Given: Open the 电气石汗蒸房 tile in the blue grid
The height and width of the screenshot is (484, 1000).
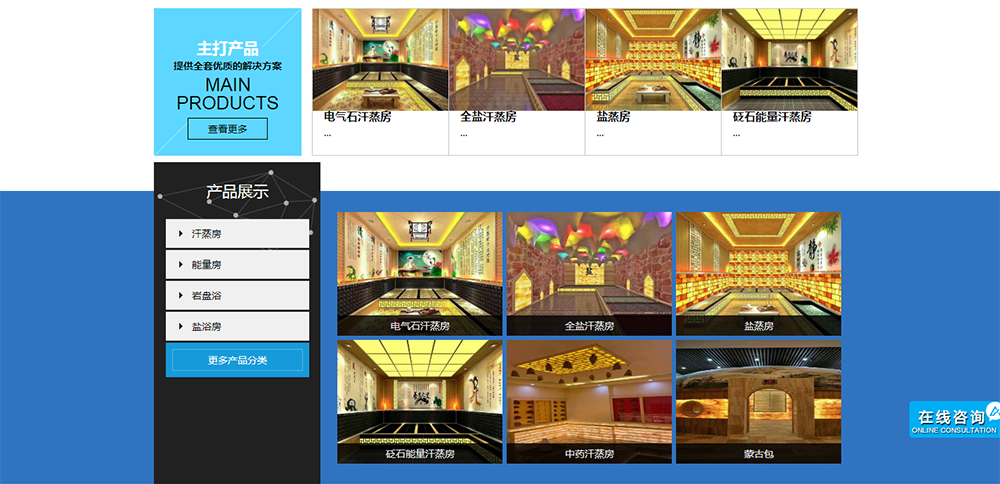Looking at the screenshot, I should (x=420, y=273).
